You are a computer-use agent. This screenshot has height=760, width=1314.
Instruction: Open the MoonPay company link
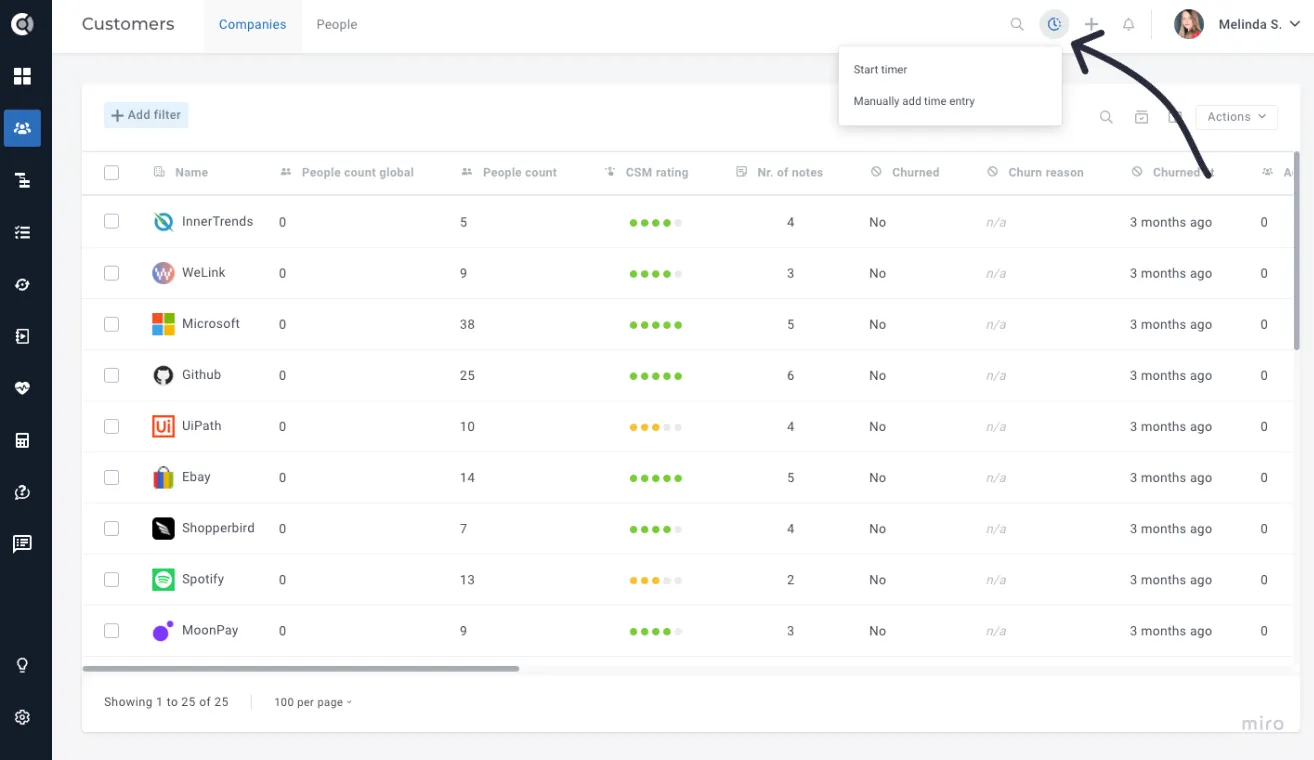point(210,630)
